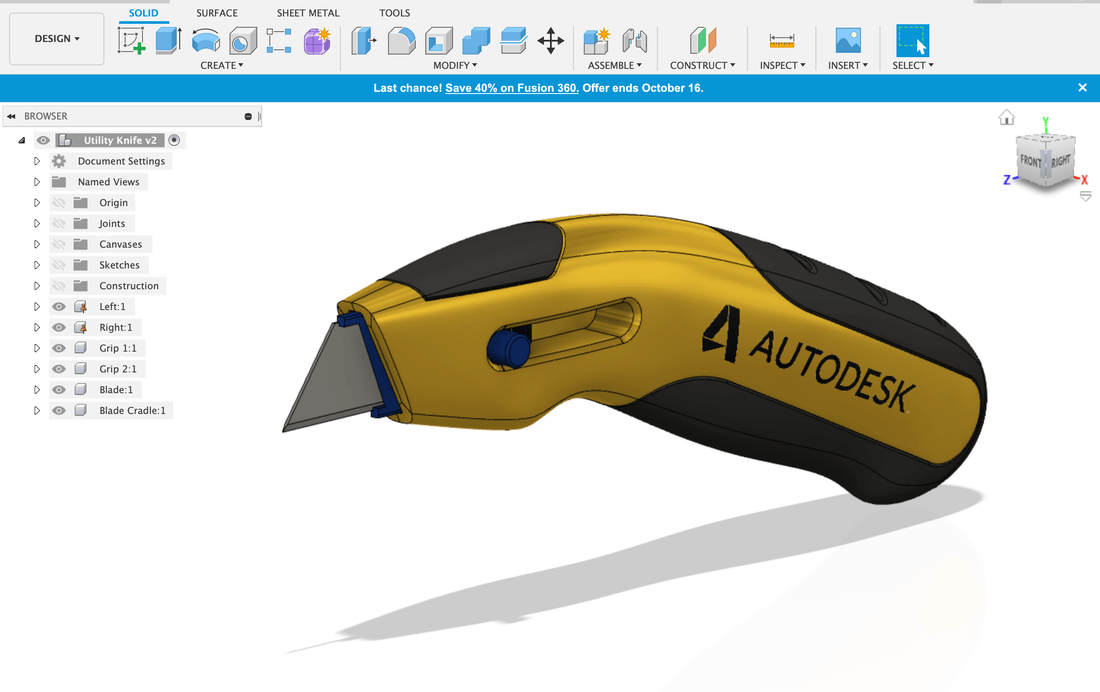
Task: Click the FRONT face of ViewCube
Action: [x=1031, y=162]
